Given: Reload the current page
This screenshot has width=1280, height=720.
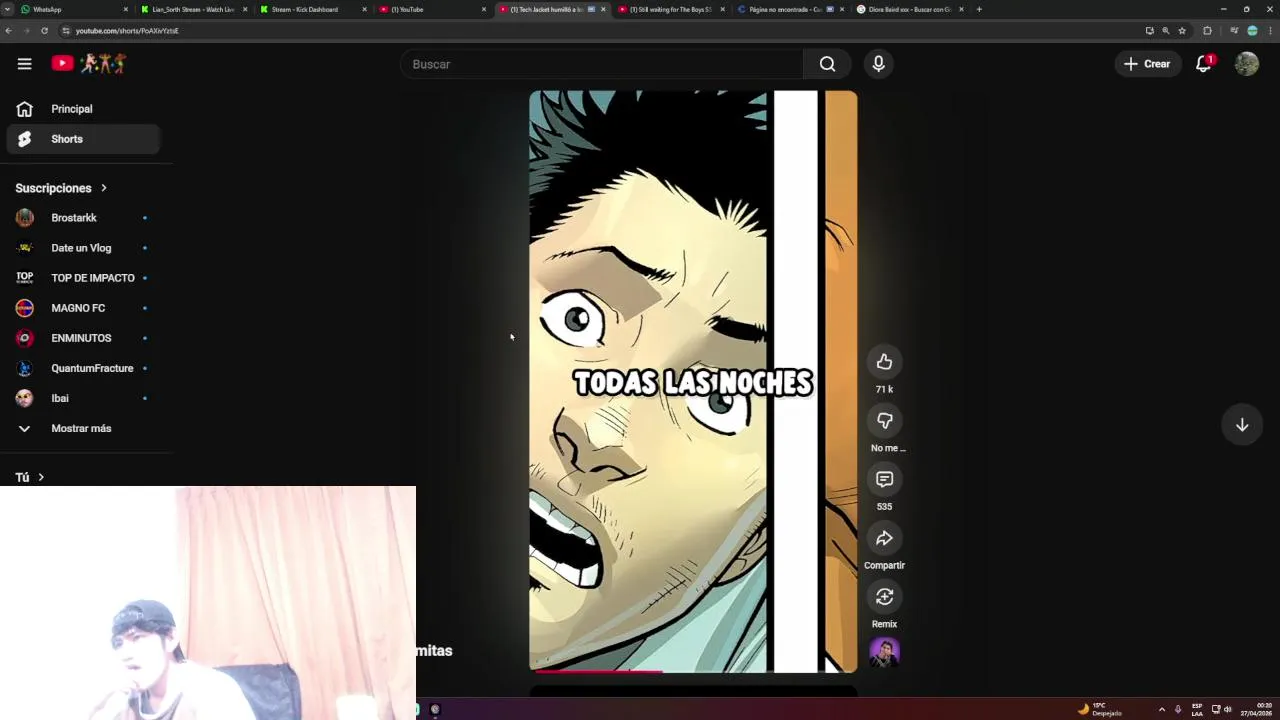Looking at the screenshot, I should coord(44,31).
